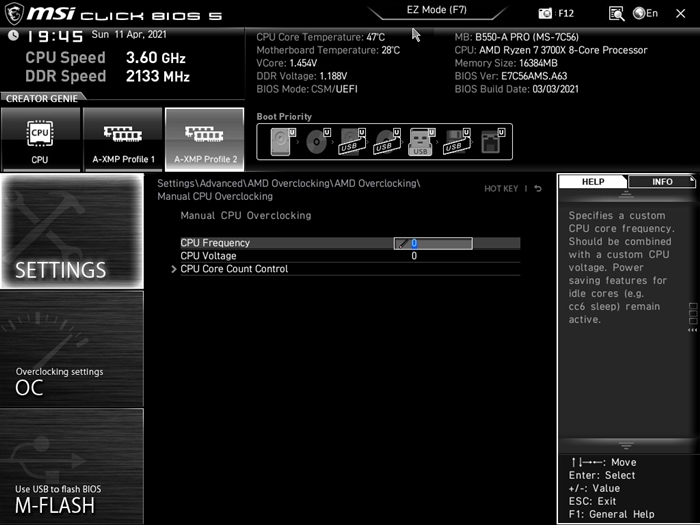Click the AMD Ryzen 7 3700X CPU text

[x=551, y=50]
